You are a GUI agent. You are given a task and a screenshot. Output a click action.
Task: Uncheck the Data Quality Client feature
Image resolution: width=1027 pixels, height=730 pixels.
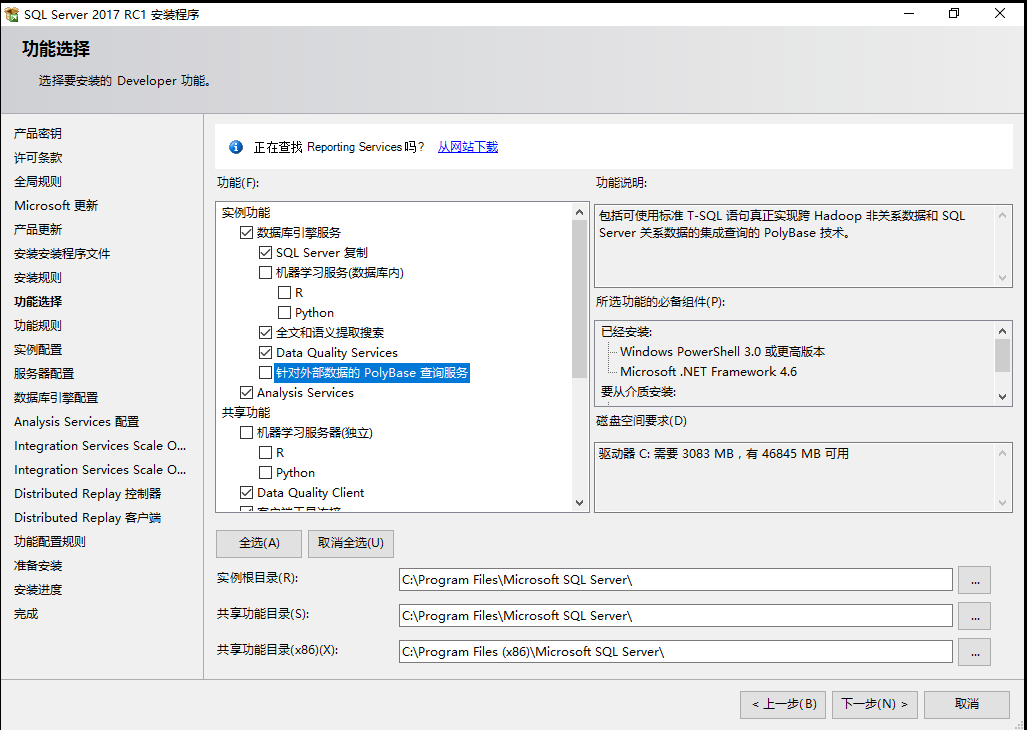(246, 492)
